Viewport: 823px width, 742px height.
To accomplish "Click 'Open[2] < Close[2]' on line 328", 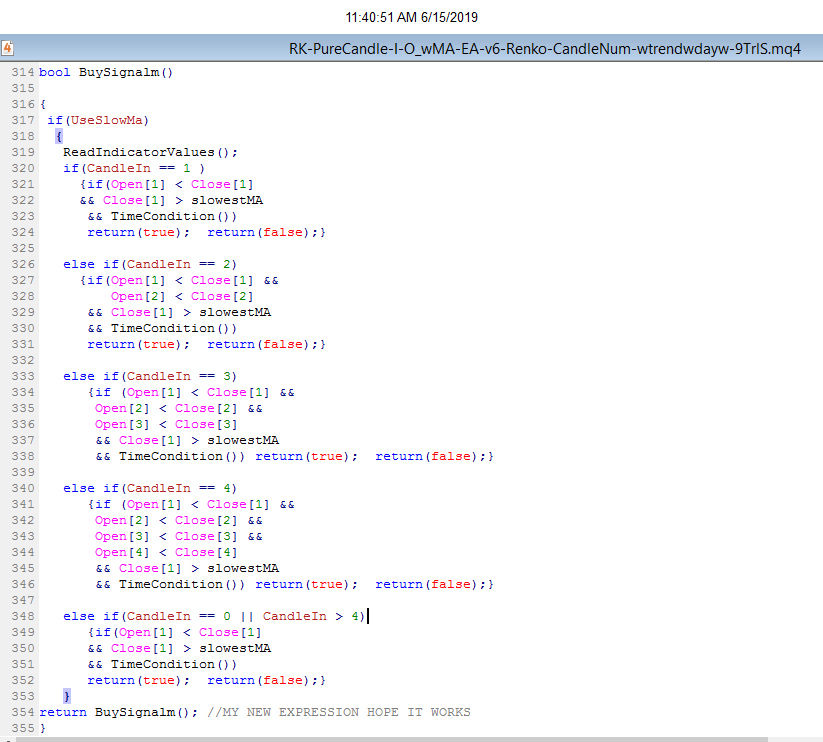I will [x=182, y=296].
